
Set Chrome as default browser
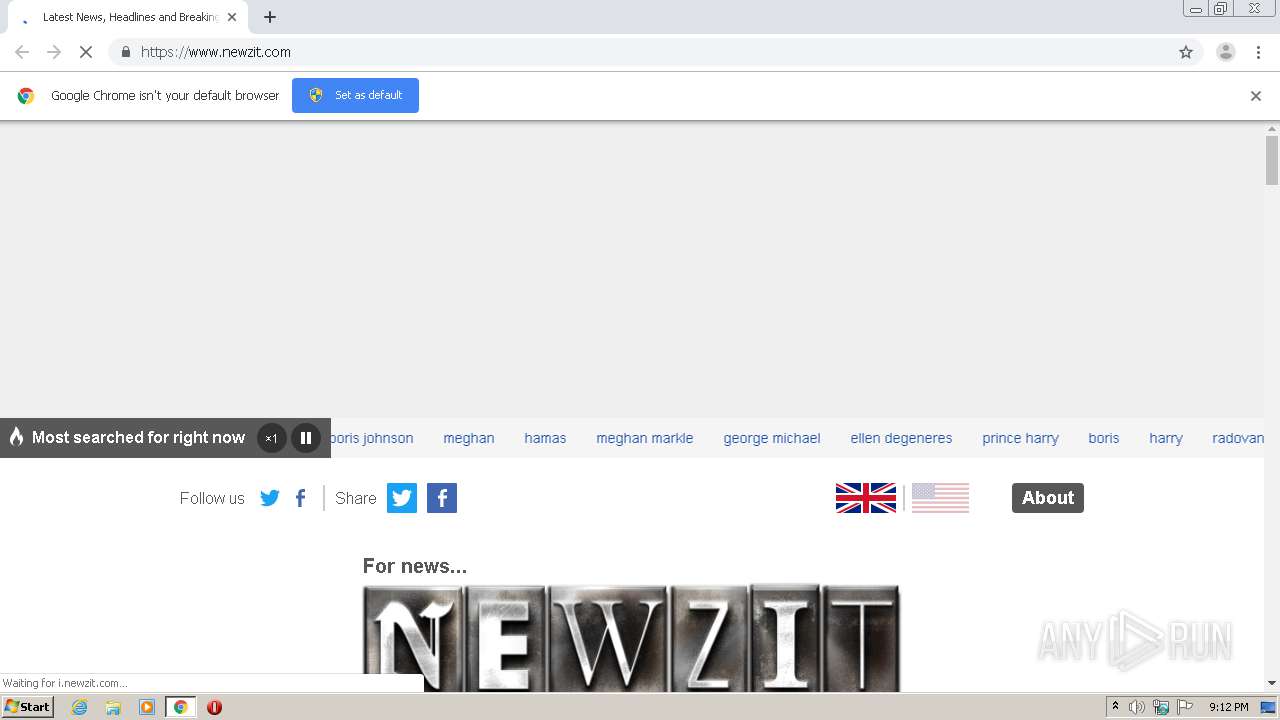pos(355,95)
